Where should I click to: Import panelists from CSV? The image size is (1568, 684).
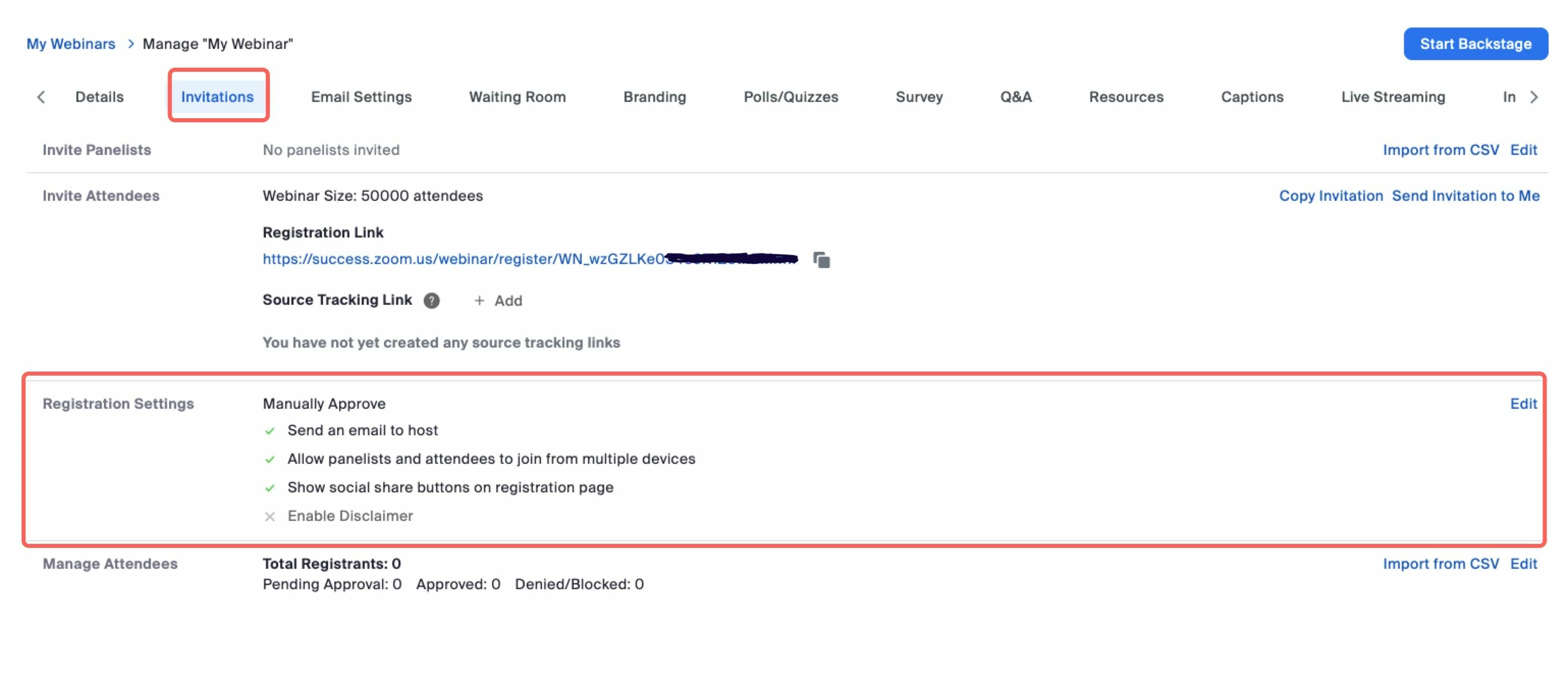point(1440,150)
